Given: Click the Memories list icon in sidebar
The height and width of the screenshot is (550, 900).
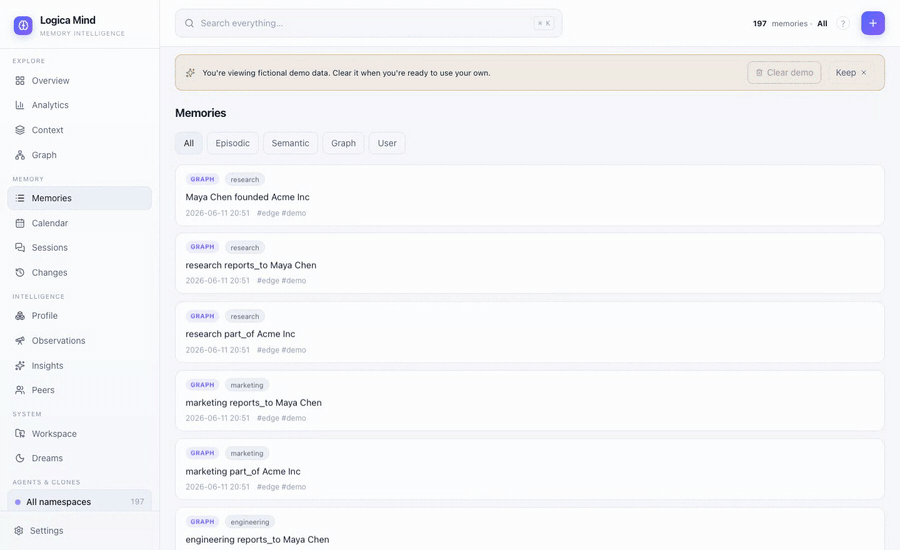Looking at the screenshot, I should tap(20, 198).
